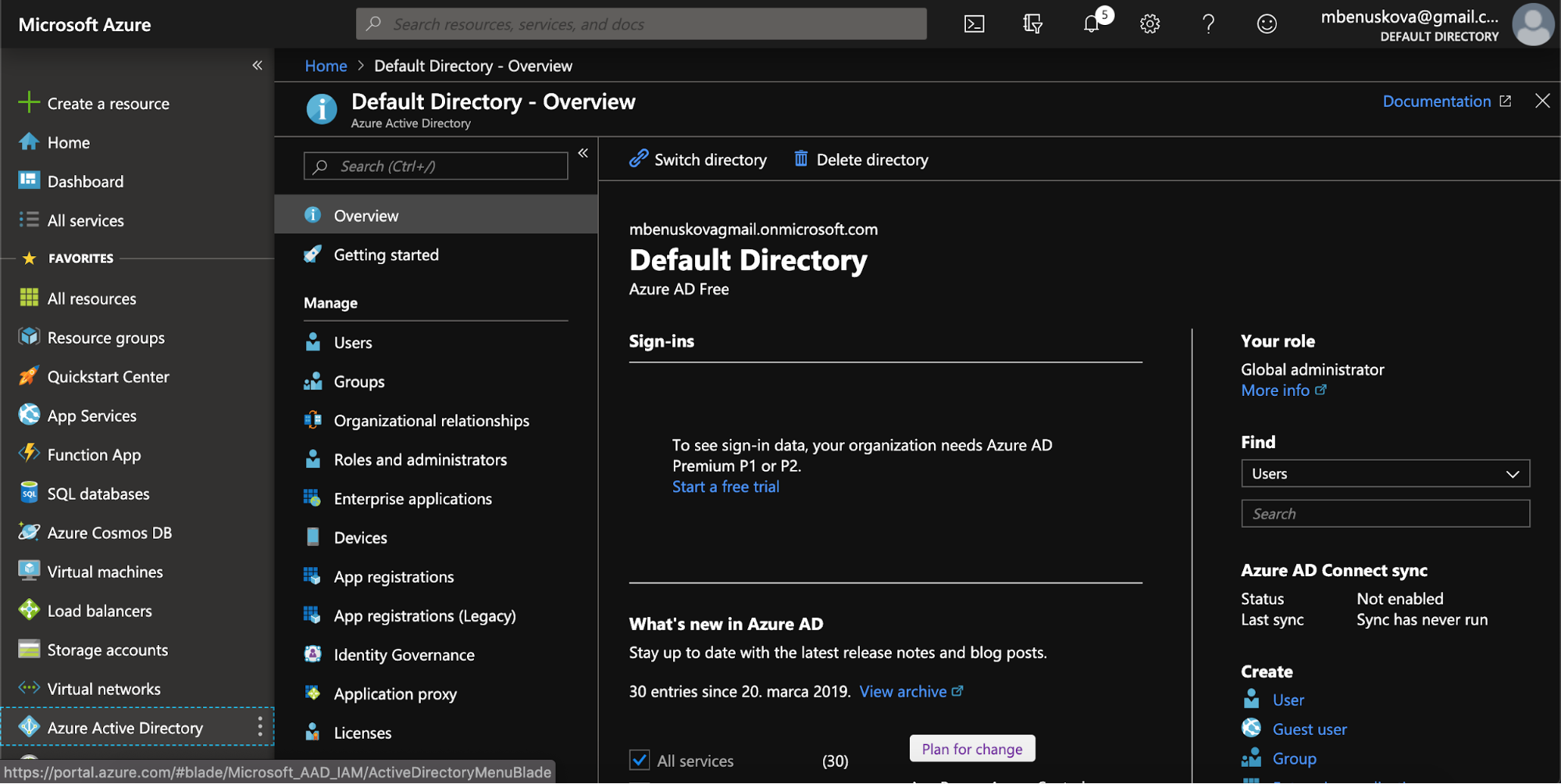Image resolution: width=1561 pixels, height=784 pixels.
Task: Click the Find search field
Action: pyautogui.click(x=1384, y=513)
